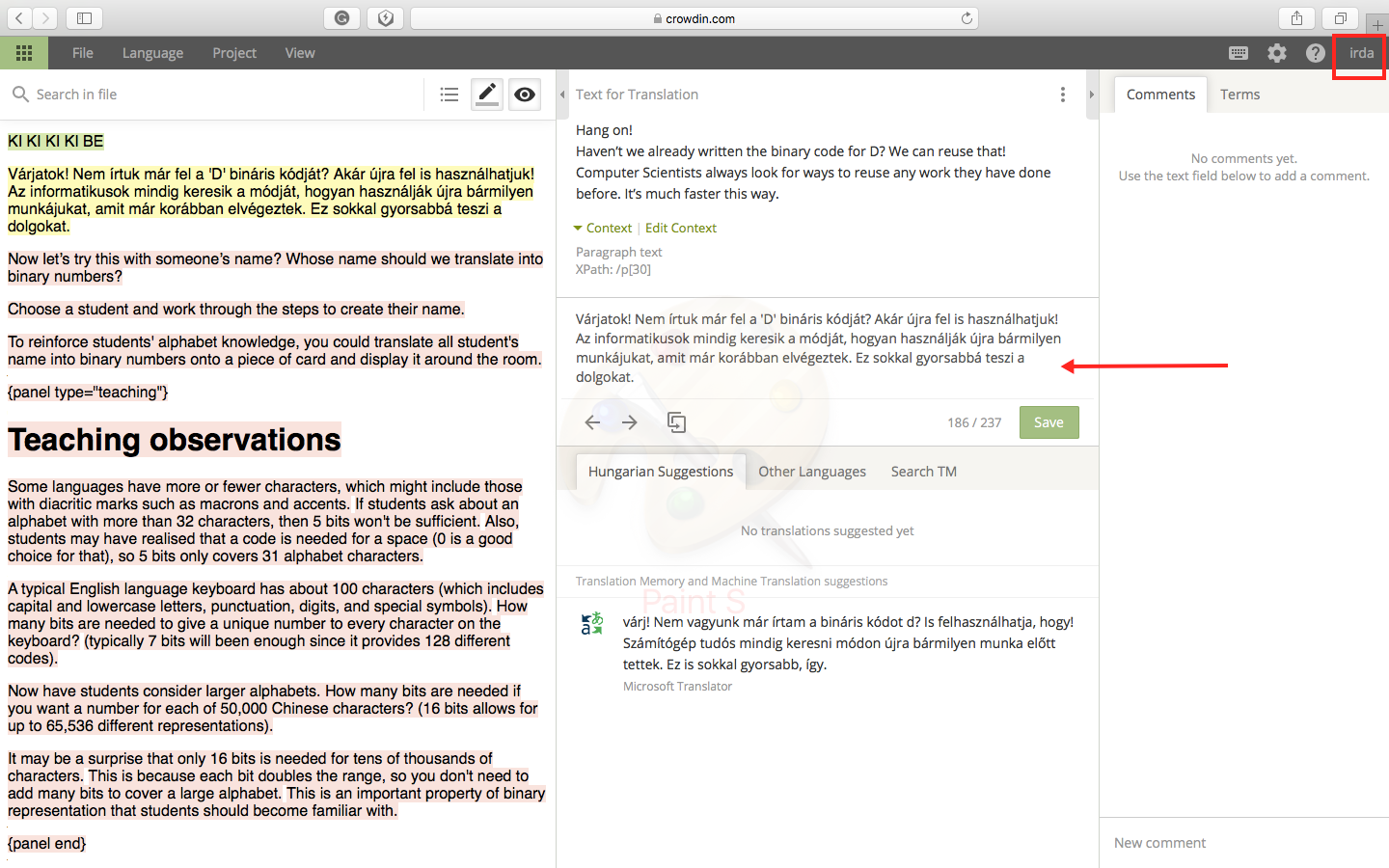Image resolution: width=1389 pixels, height=868 pixels.
Task: Select the pencil translate mode
Action: (x=487, y=95)
